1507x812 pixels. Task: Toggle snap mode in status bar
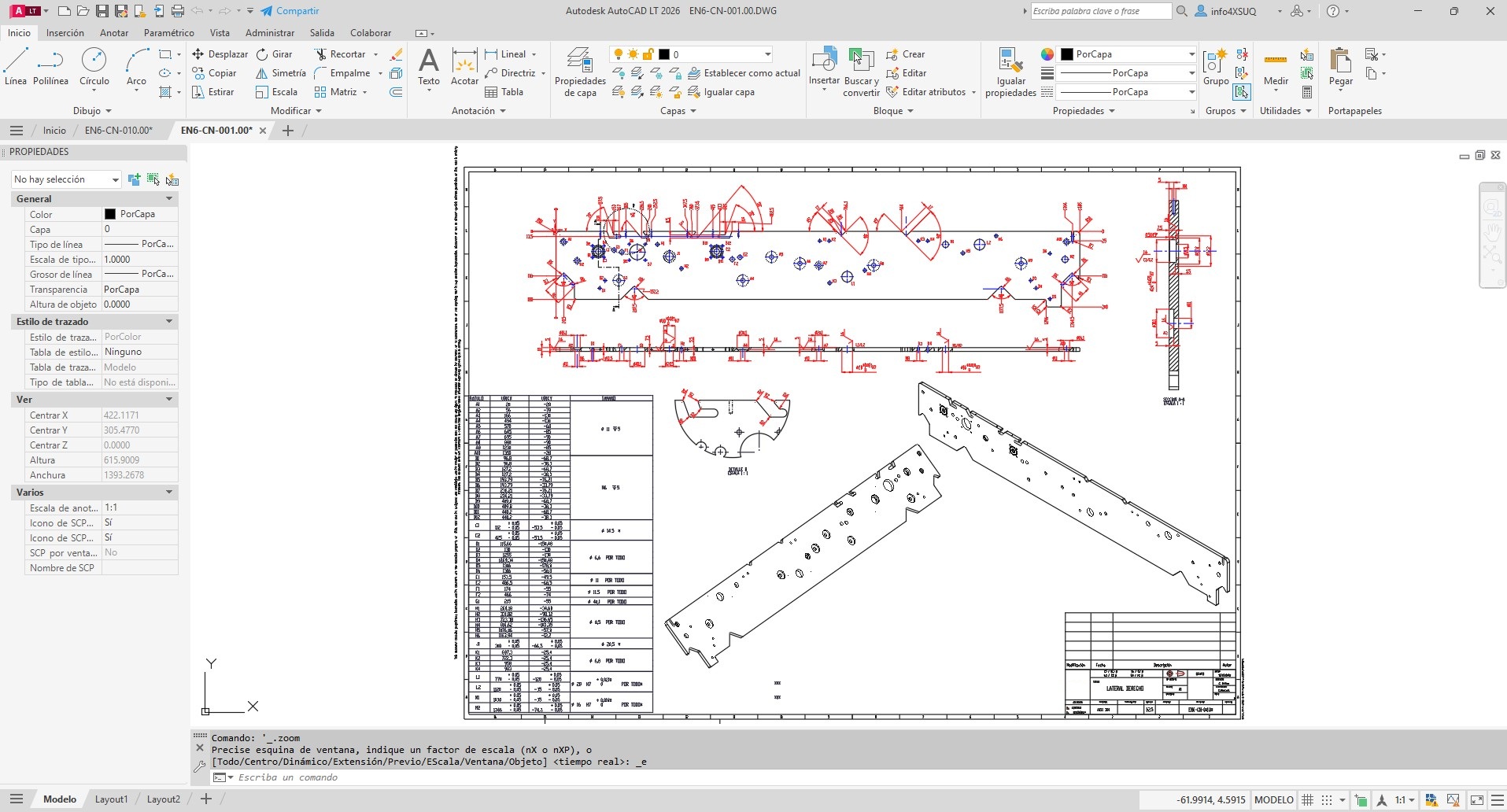point(1327,800)
